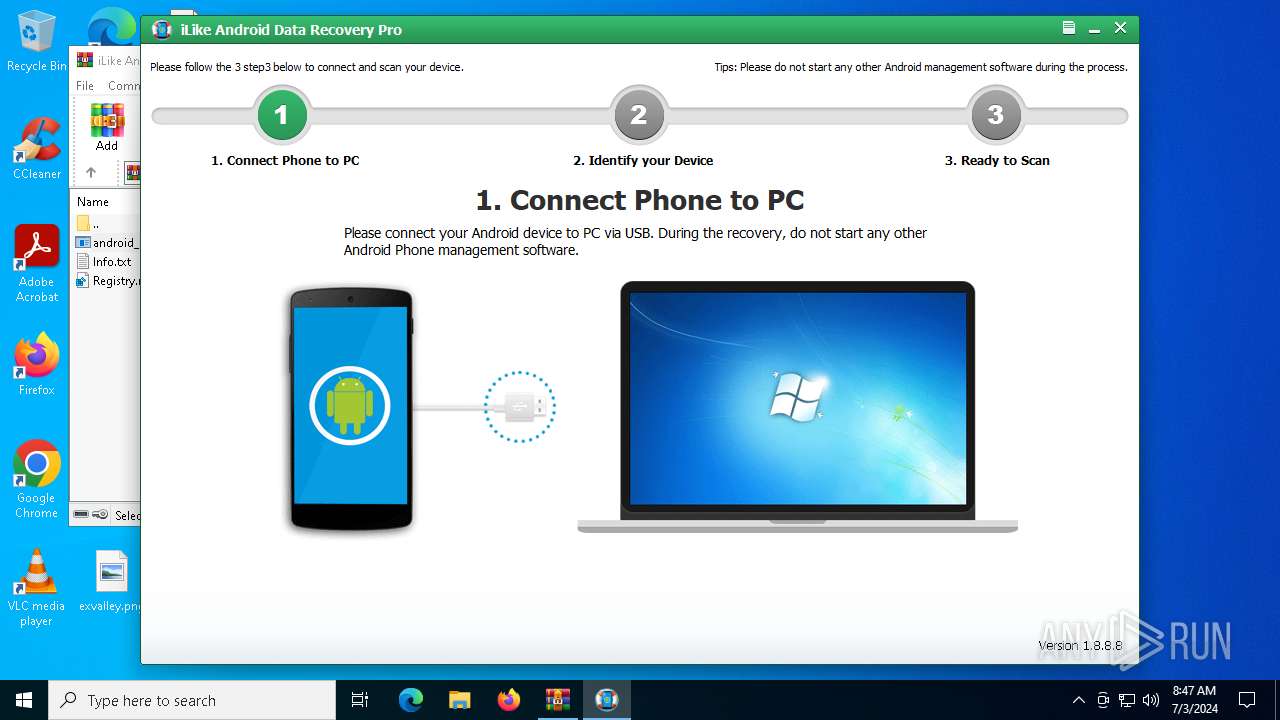Click the up-arrow navigation in WinRAR
Image resolution: width=1280 pixels, height=720 pixels.
pos(91,173)
